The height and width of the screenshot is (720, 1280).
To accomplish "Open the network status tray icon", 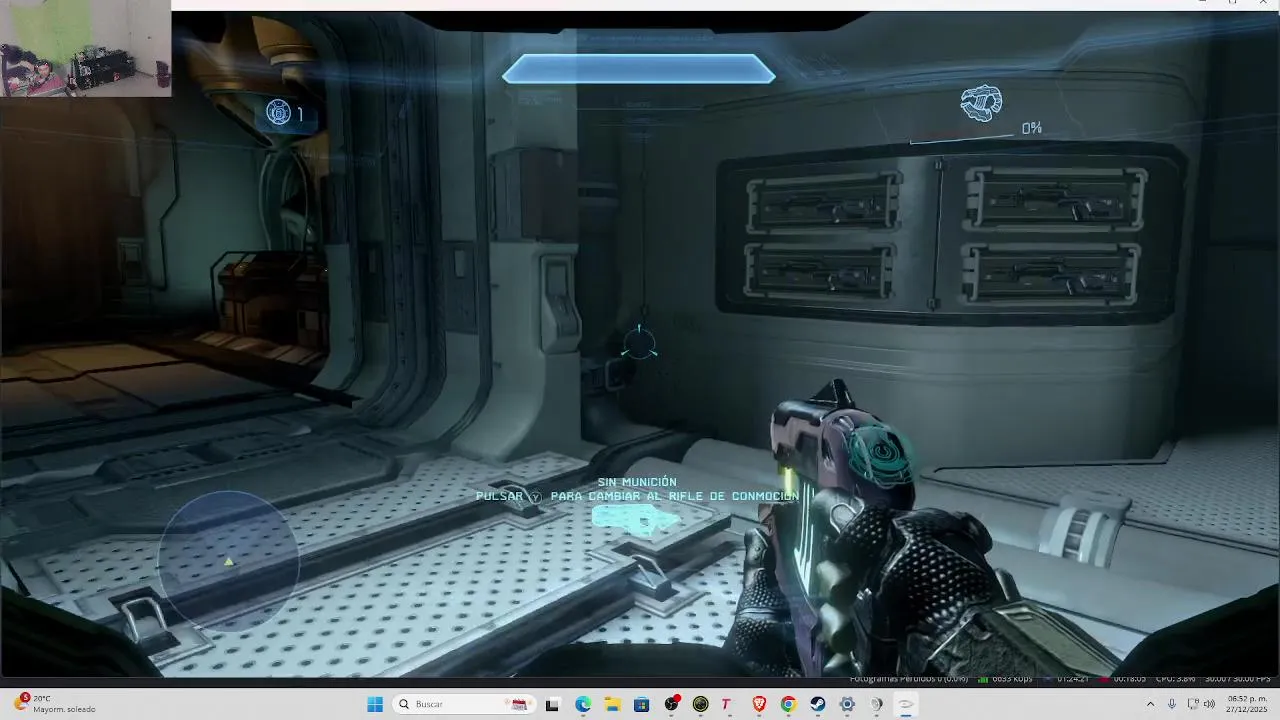I will click(1193, 704).
